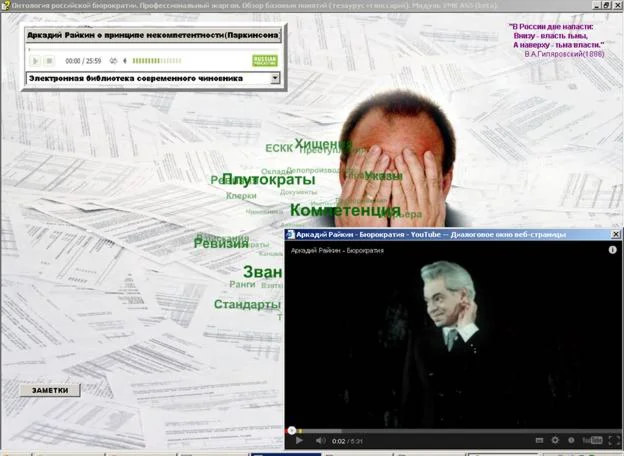Click the 'Аркадий Райкин о принципе некомпетентности' title button

(x=153, y=35)
